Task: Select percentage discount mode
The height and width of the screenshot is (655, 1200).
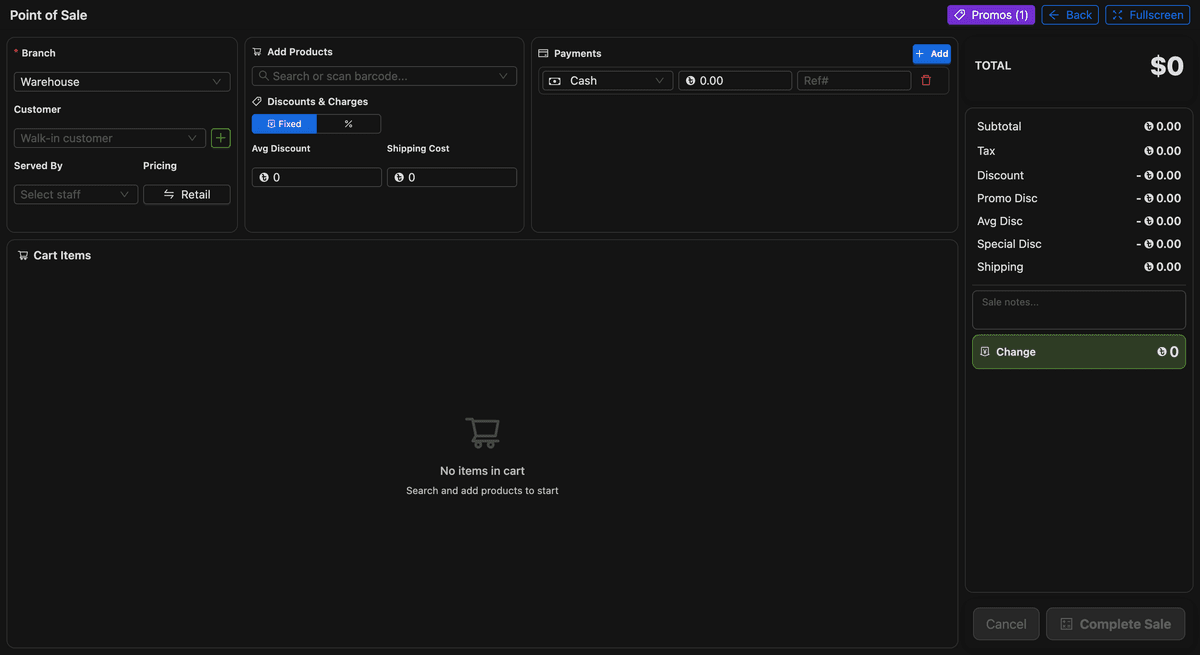Action: coord(349,124)
